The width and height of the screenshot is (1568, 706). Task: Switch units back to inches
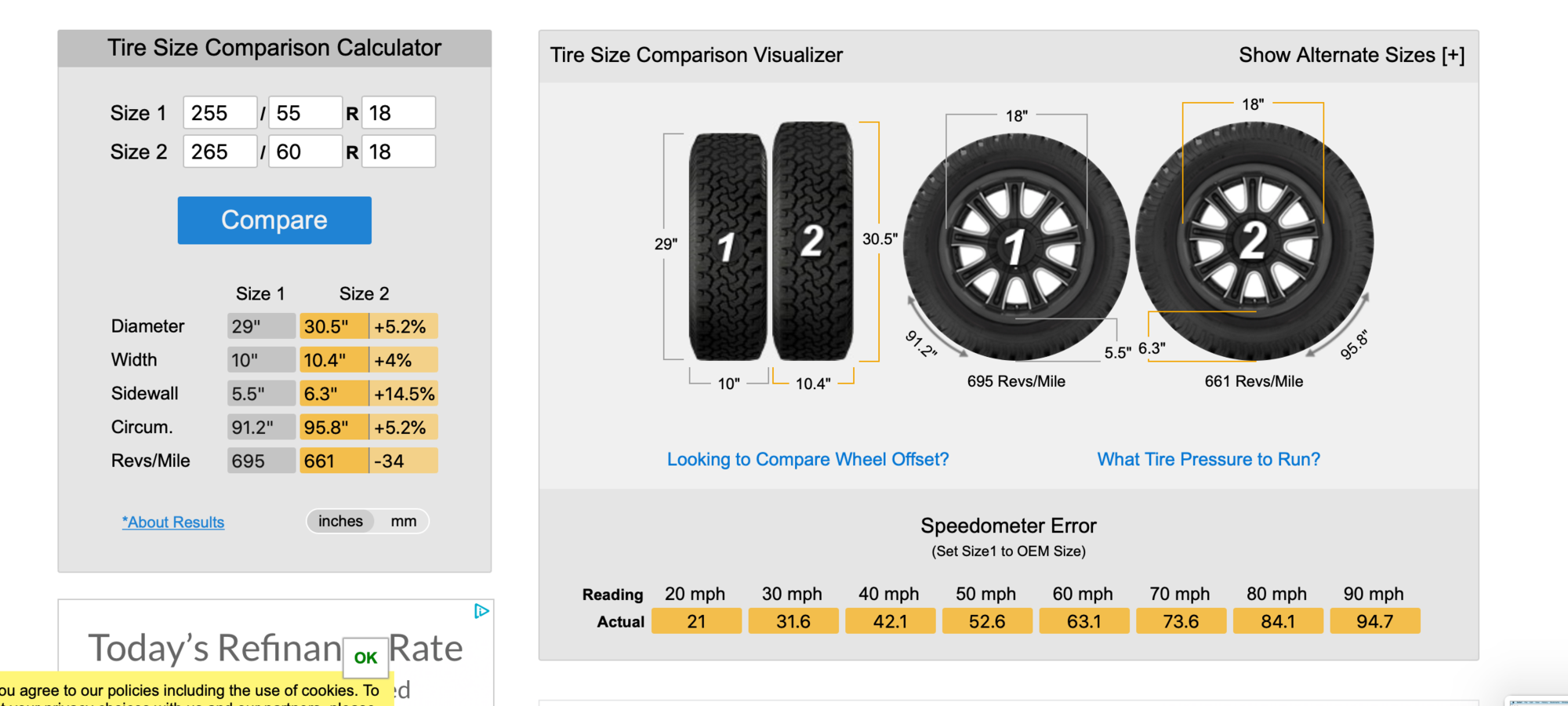(x=340, y=521)
